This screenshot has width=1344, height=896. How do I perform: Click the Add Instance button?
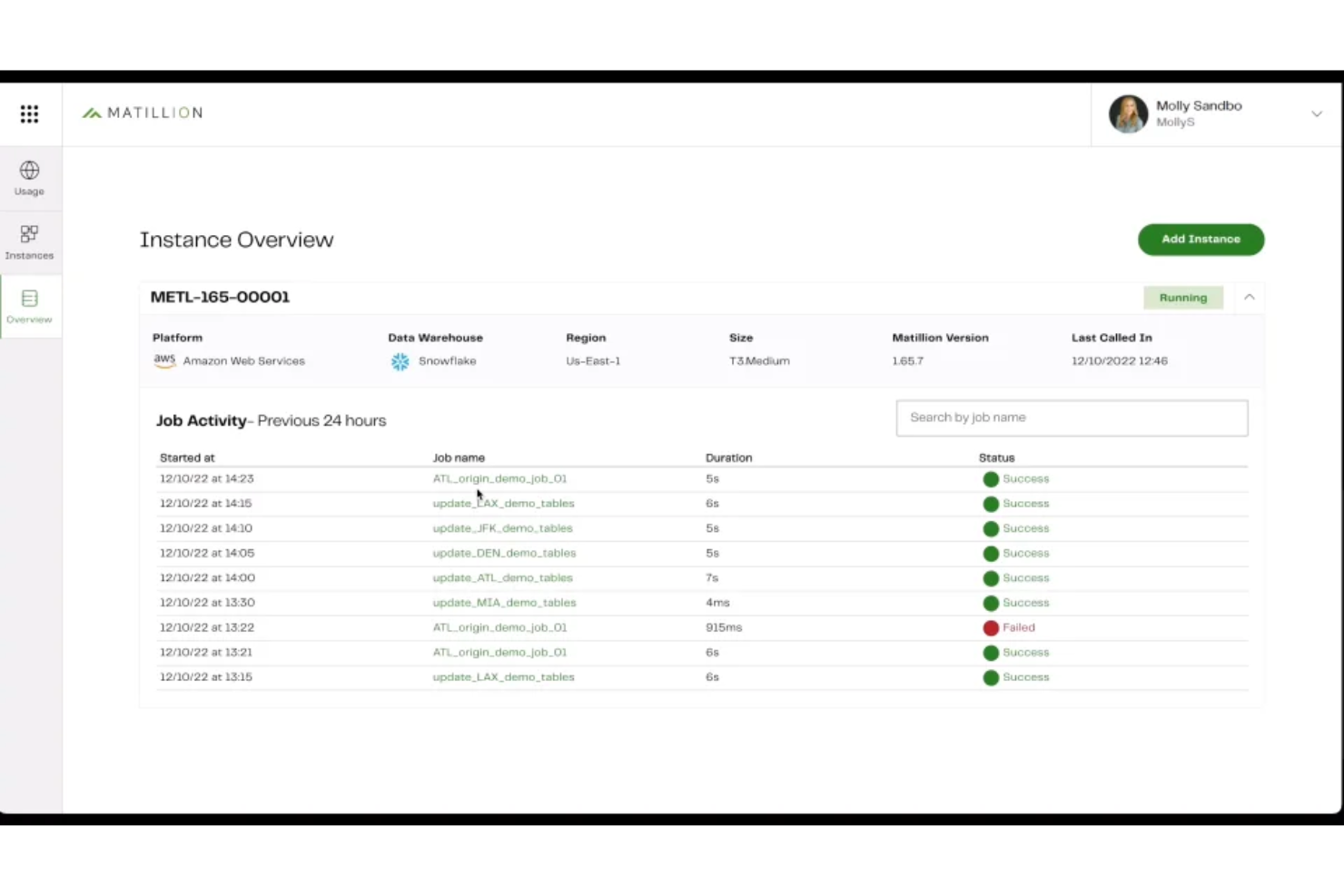coord(1201,240)
